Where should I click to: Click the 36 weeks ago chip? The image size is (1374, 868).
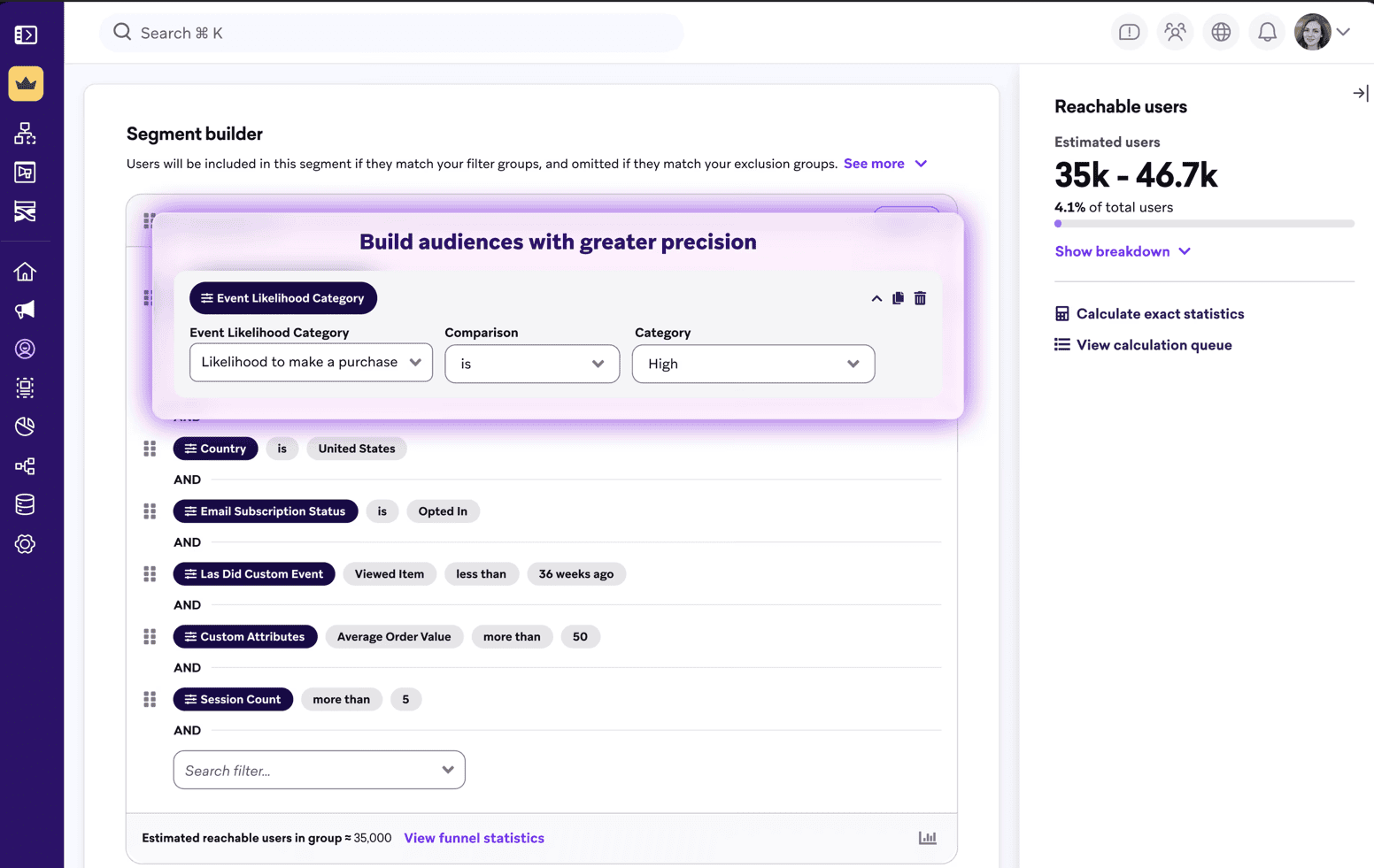click(x=576, y=574)
